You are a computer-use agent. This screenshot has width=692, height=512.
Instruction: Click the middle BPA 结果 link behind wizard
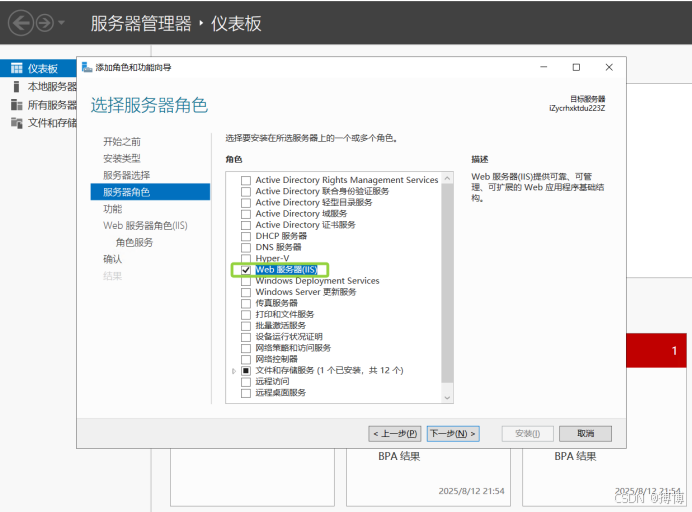point(399,456)
